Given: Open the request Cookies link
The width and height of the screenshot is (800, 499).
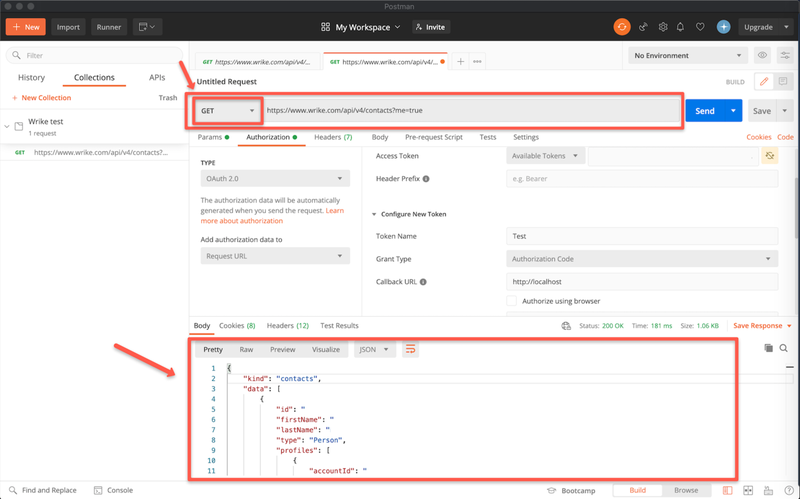Looking at the screenshot, I should [x=759, y=137].
